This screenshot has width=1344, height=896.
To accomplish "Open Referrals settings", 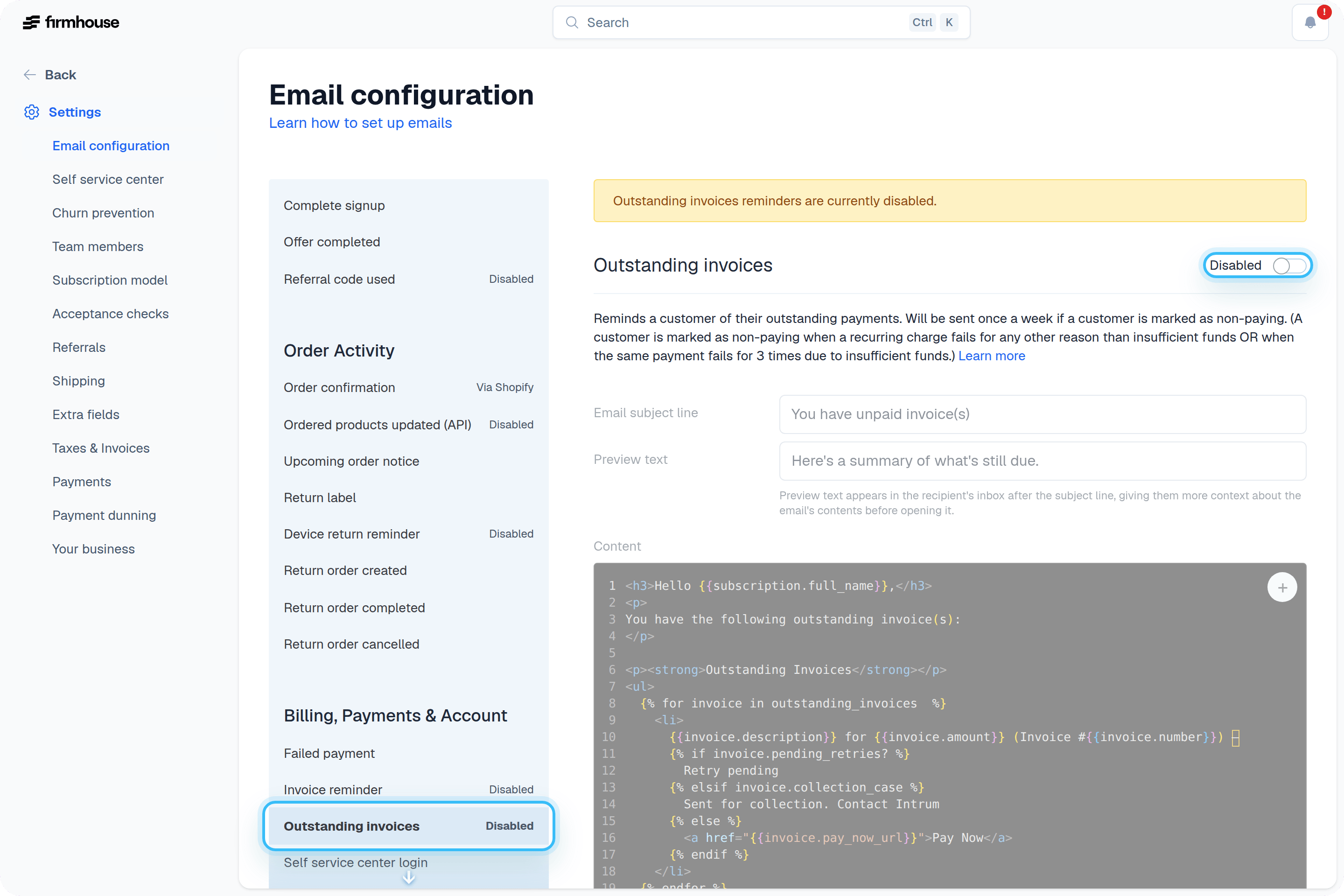I will click(x=79, y=347).
